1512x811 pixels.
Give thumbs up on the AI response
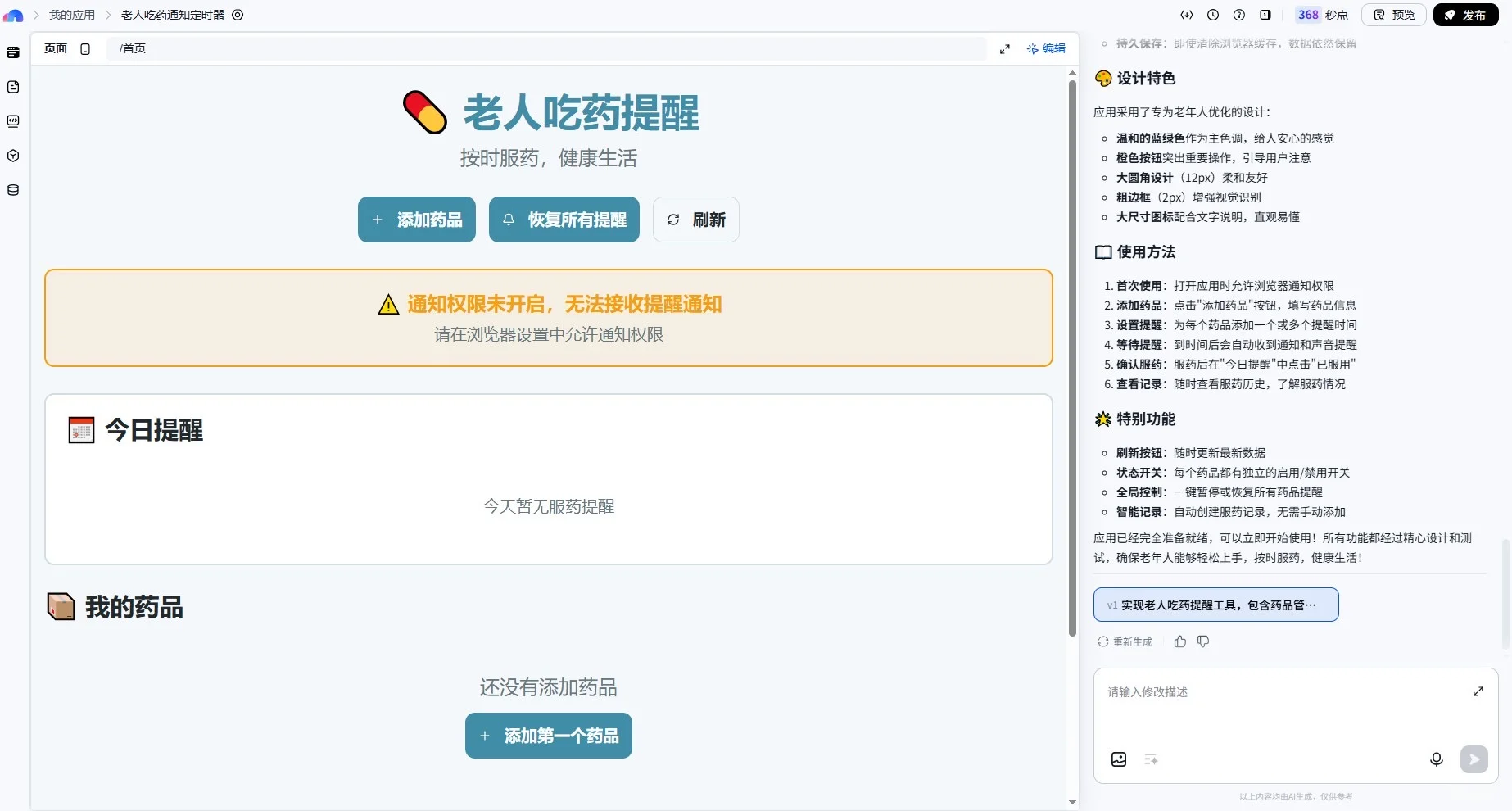pyautogui.click(x=1179, y=641)
